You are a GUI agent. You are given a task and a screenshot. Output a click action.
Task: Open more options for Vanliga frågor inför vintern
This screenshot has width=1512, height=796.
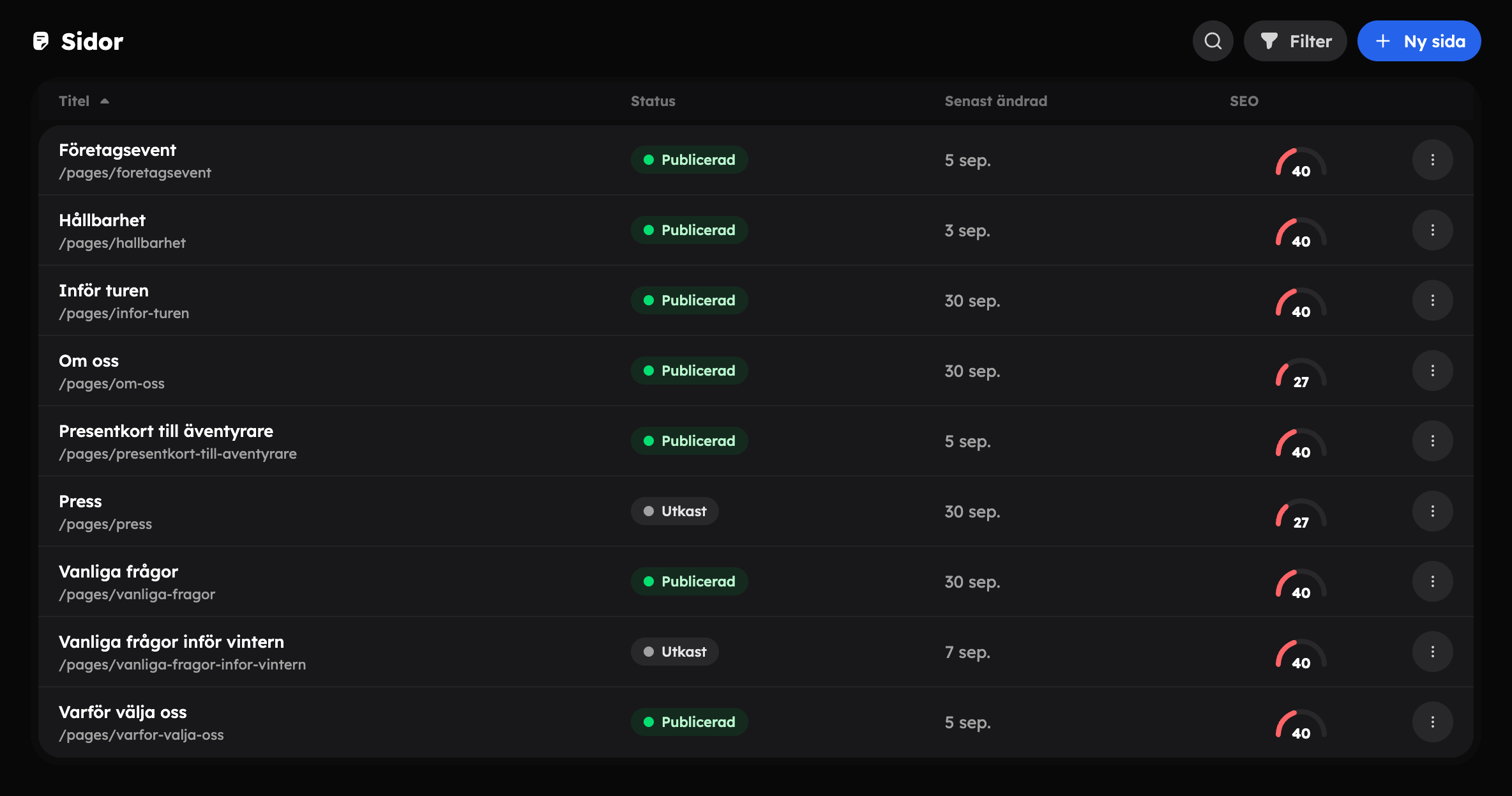tap(1432, 652)
